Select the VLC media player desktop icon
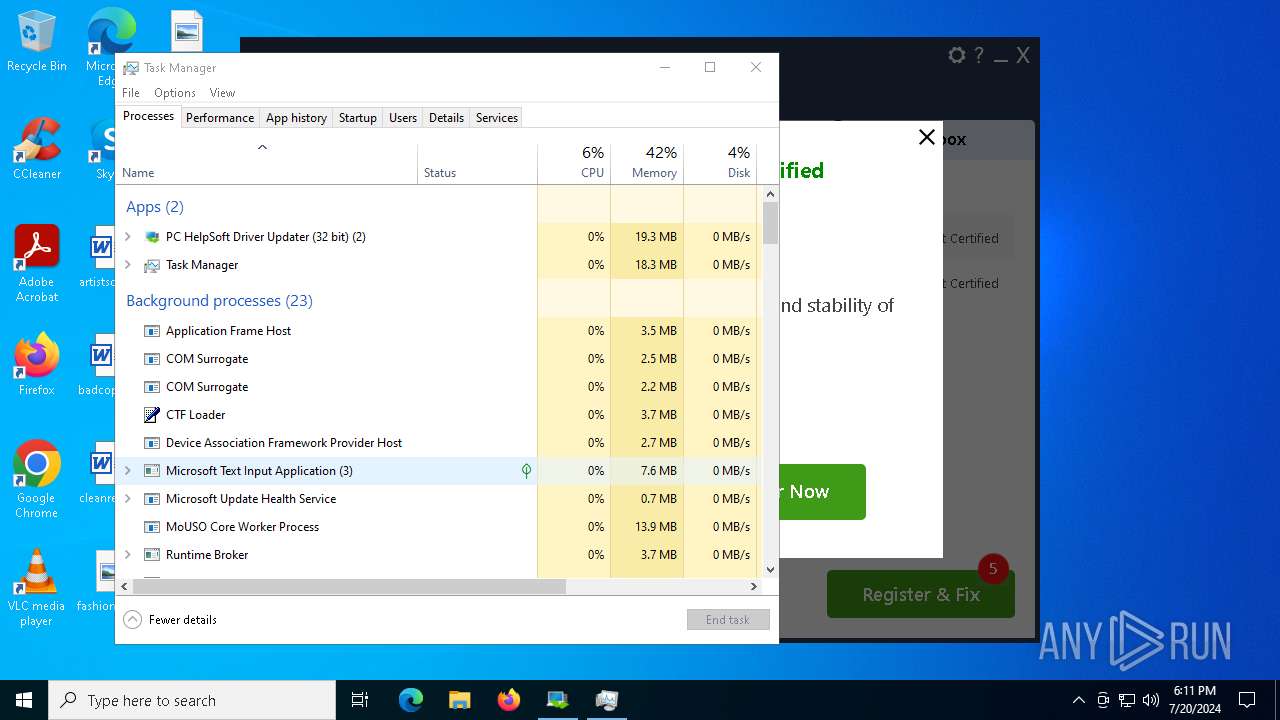Screen dimensions: 1280x720 (x=37, y=588)
